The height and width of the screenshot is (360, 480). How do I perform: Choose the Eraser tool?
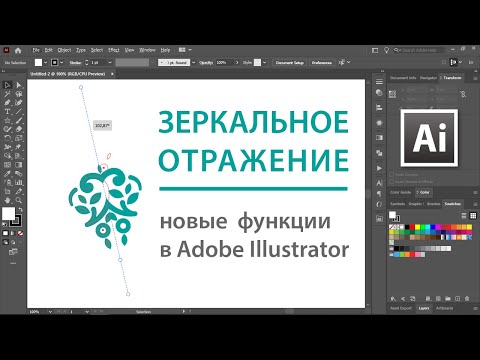click(x=19, y=129)
